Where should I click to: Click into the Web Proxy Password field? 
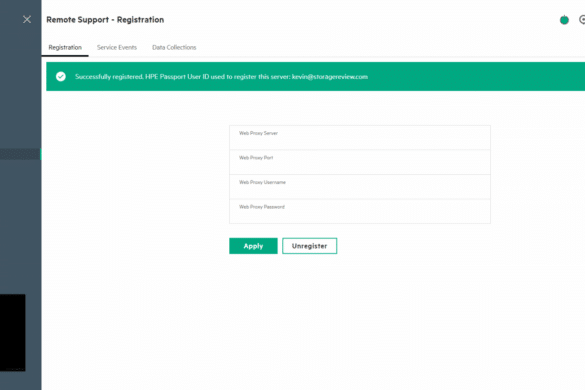point(360,212)
